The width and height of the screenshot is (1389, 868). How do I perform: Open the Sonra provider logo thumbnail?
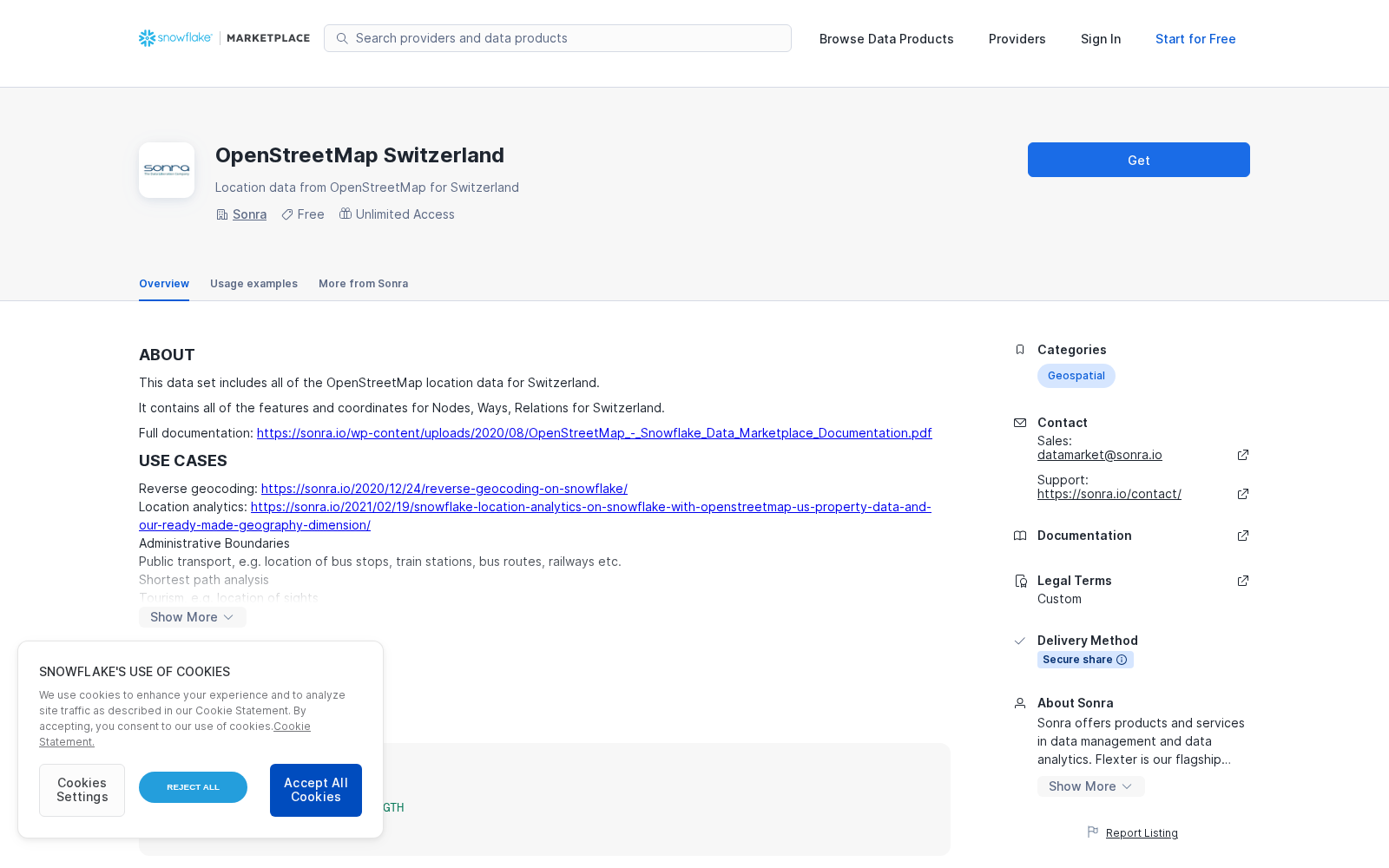click(x=167, y=170)
